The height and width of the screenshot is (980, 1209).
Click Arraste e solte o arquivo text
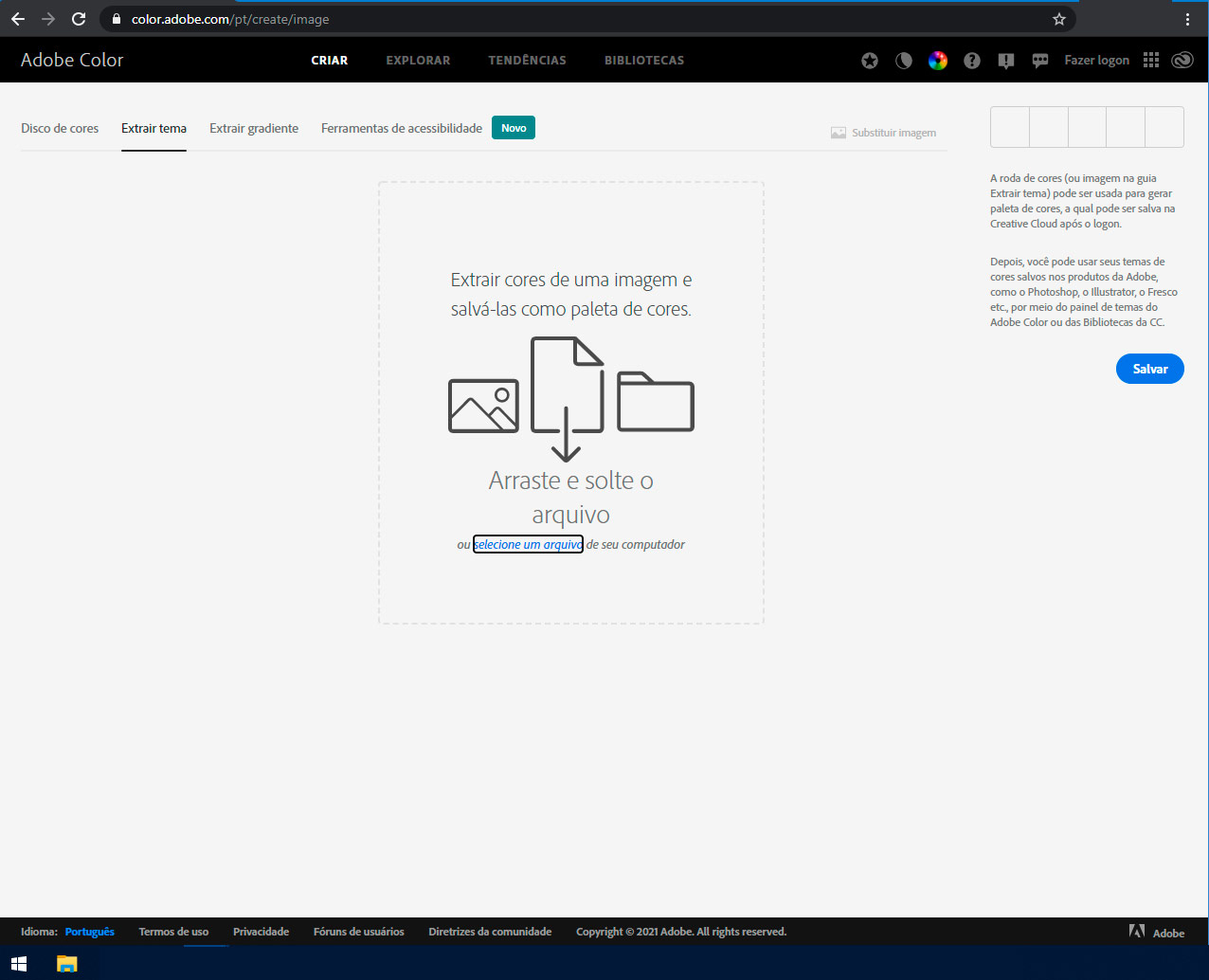[571, 498]
